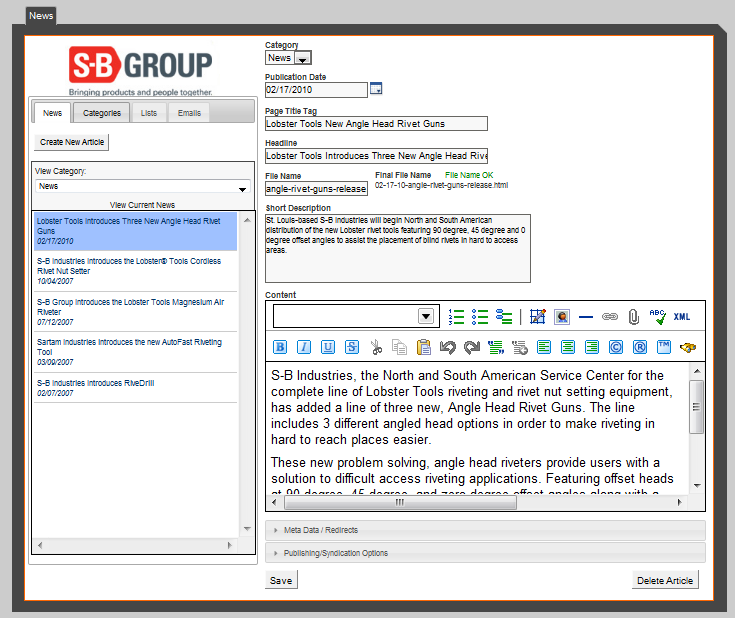Viewport: 735px width, 618px height.
Task: Insert a horizontal rule line
Action: [x=586, y=317]
